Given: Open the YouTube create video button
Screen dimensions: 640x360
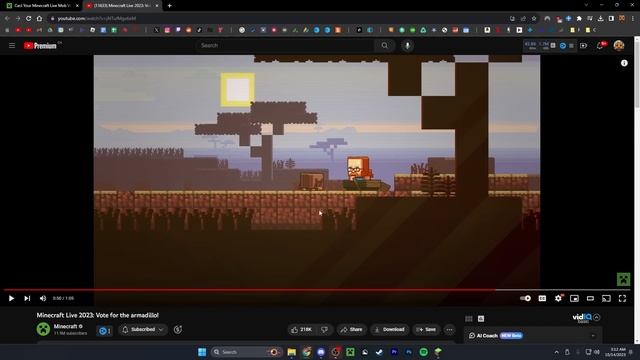Looking at the screenshot, I should click(x=583, y=45).
